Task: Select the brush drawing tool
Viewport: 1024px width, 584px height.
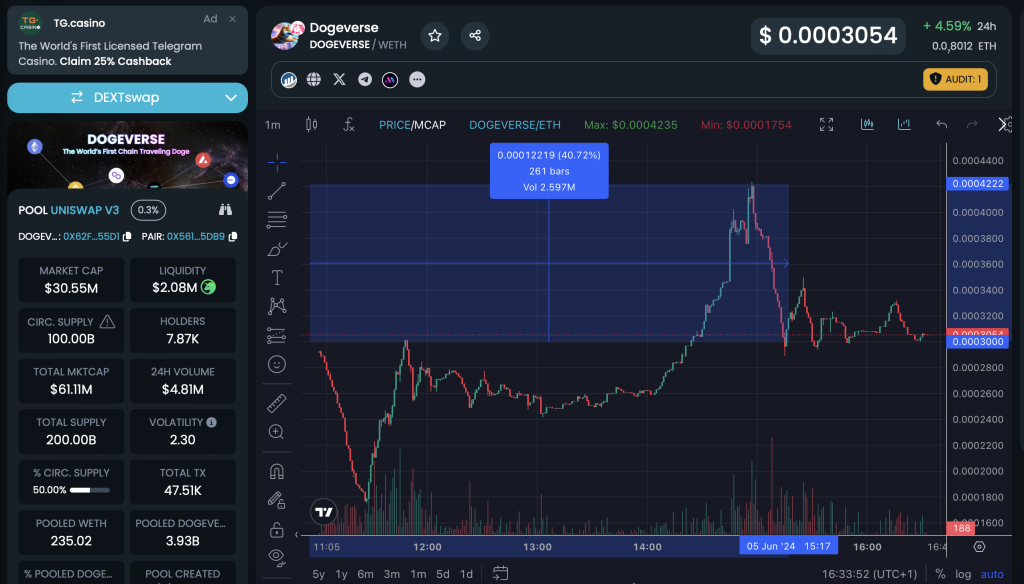Action: click(277, 249)
